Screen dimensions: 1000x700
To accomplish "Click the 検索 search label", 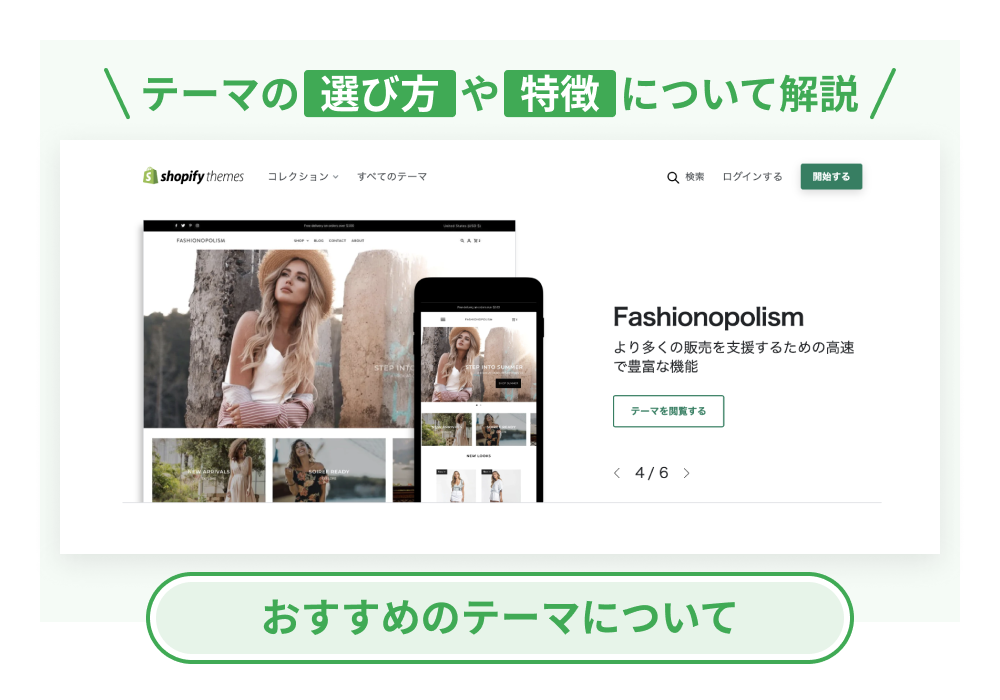I will [695, 177].
